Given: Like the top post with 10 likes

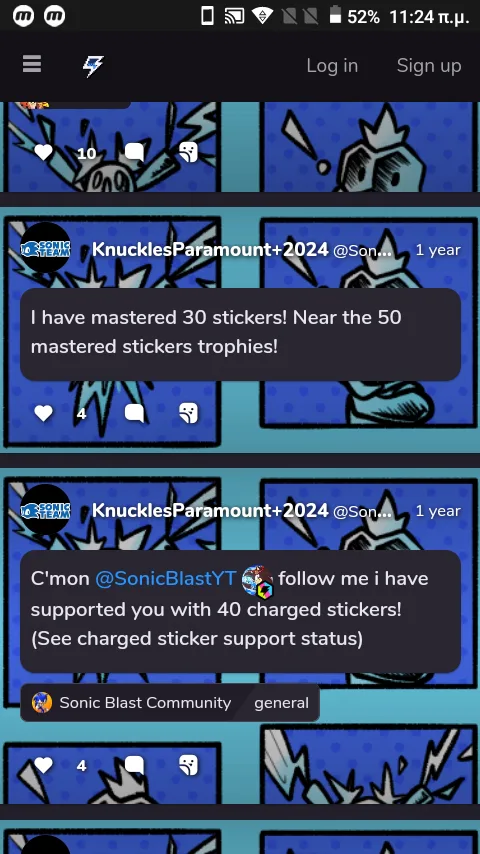Looking at the screenshot, I should click(x=44, y=152).
